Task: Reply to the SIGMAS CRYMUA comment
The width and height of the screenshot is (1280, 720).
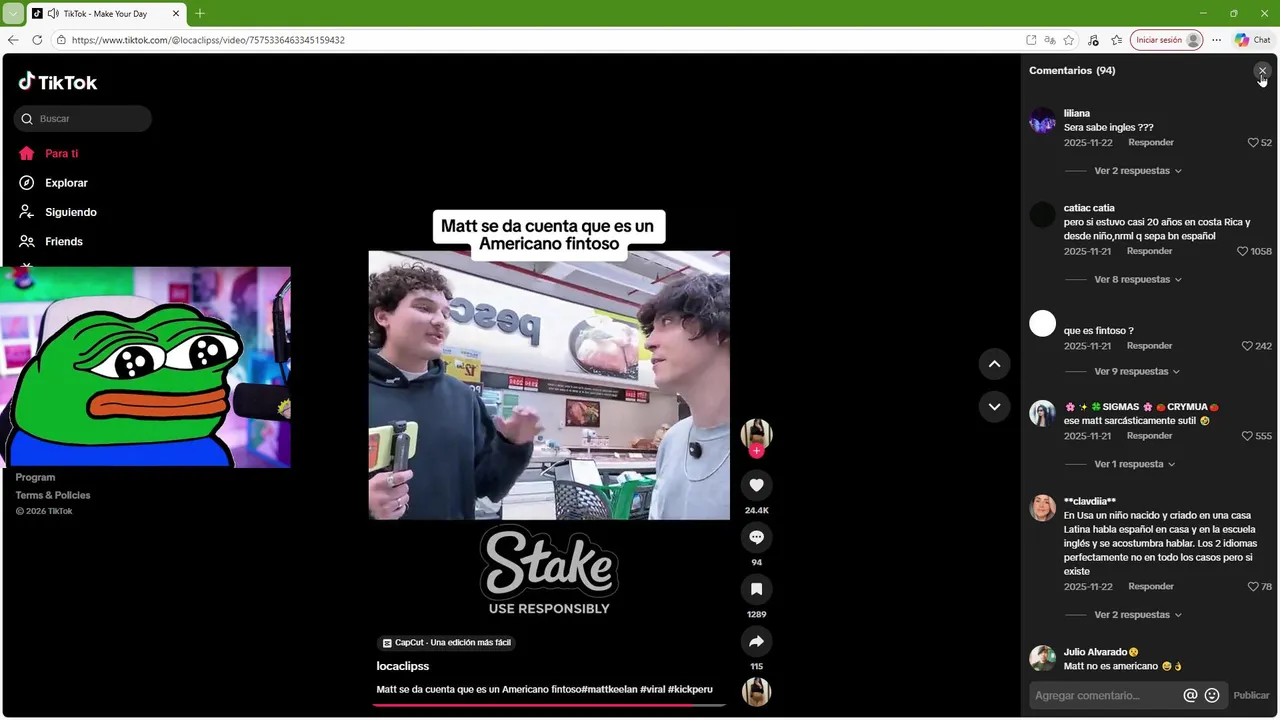Action: click(x=1149, y=436)
